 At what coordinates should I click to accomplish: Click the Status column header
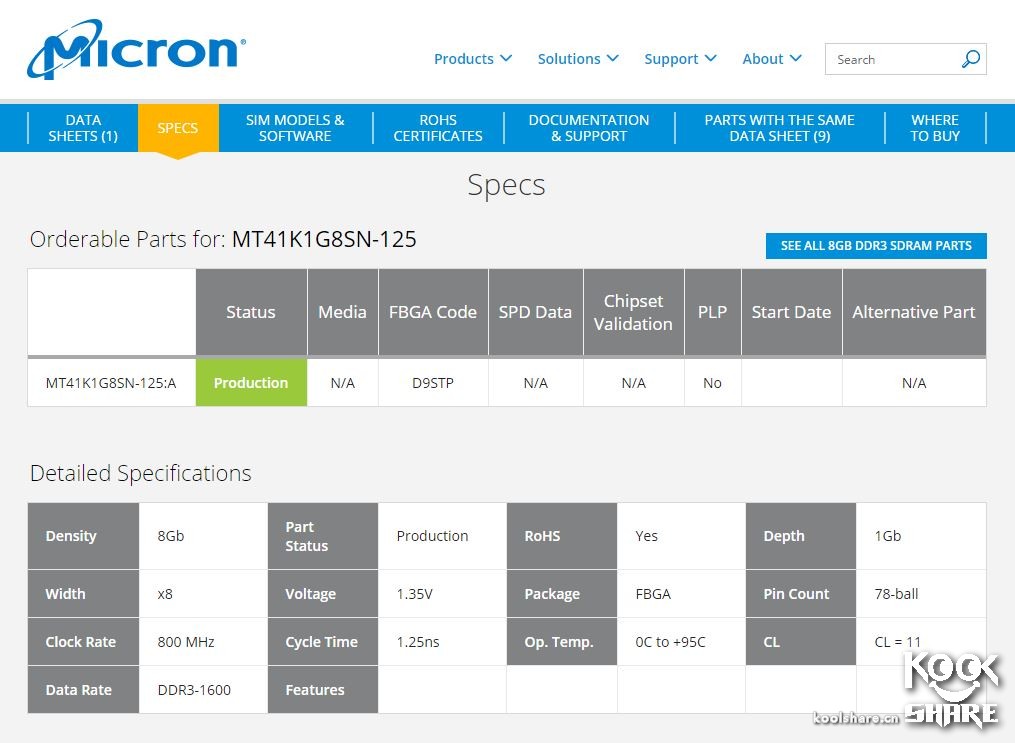[251, 312]
